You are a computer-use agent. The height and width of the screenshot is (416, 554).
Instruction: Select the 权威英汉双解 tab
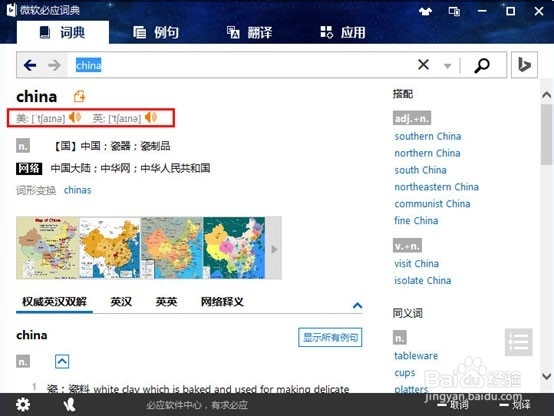click(54, 302)
